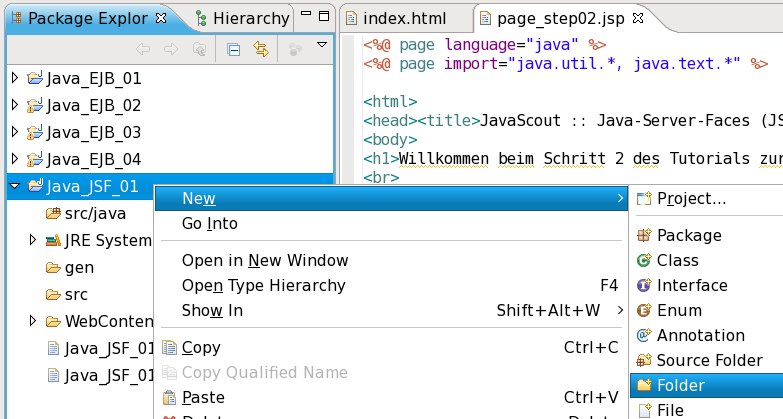Choose Class from the New submenu
The height and width of the screenshot is (419, 783).
677,260
